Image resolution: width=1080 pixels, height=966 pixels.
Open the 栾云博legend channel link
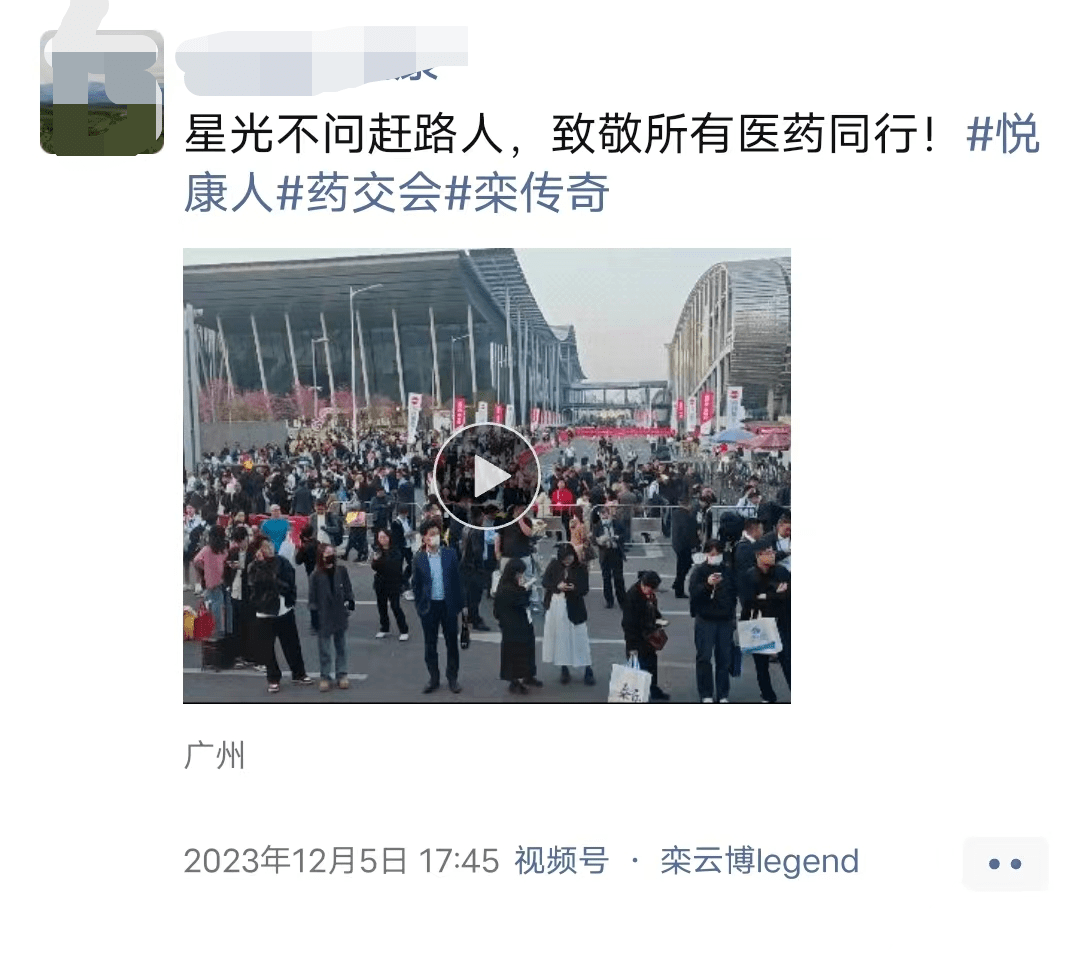click(x=759, y=861)
